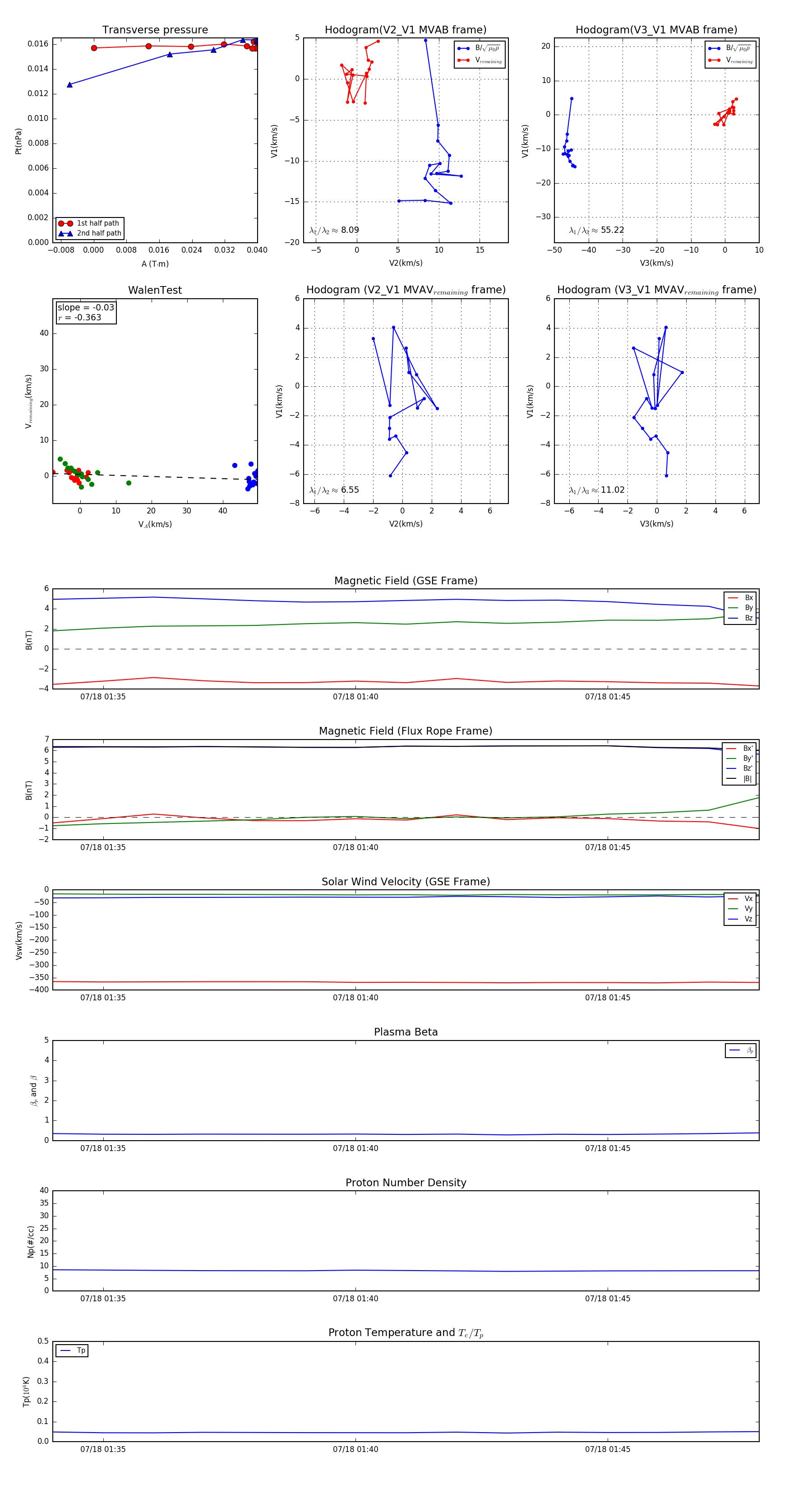812x1489 pixels.
Task: Click the "Vz" legend entry in solar wind panel
Action: coord(740,919)
